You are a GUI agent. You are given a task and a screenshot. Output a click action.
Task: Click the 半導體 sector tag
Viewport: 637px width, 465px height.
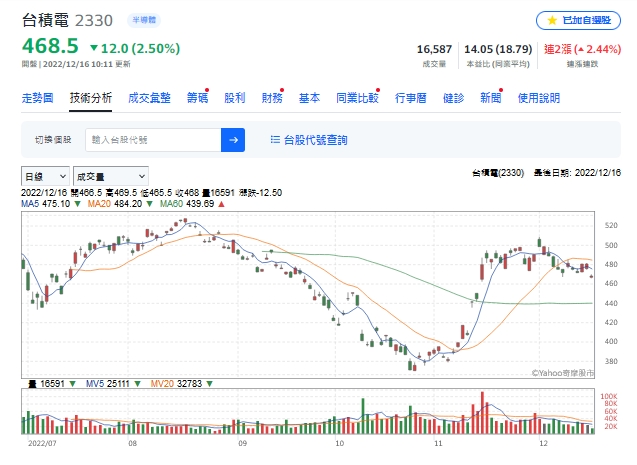coord(144,20)
